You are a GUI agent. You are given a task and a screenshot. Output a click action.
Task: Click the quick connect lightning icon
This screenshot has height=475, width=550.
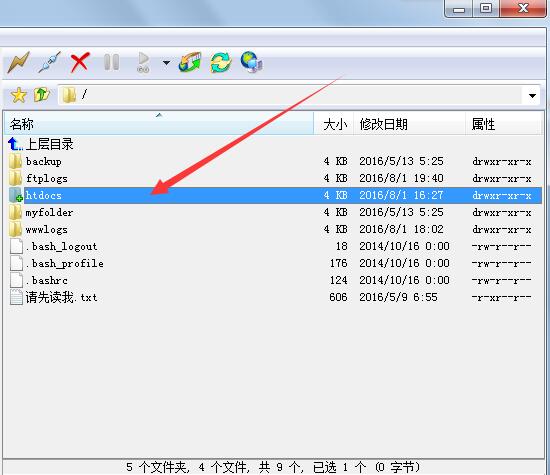(18, 62)
